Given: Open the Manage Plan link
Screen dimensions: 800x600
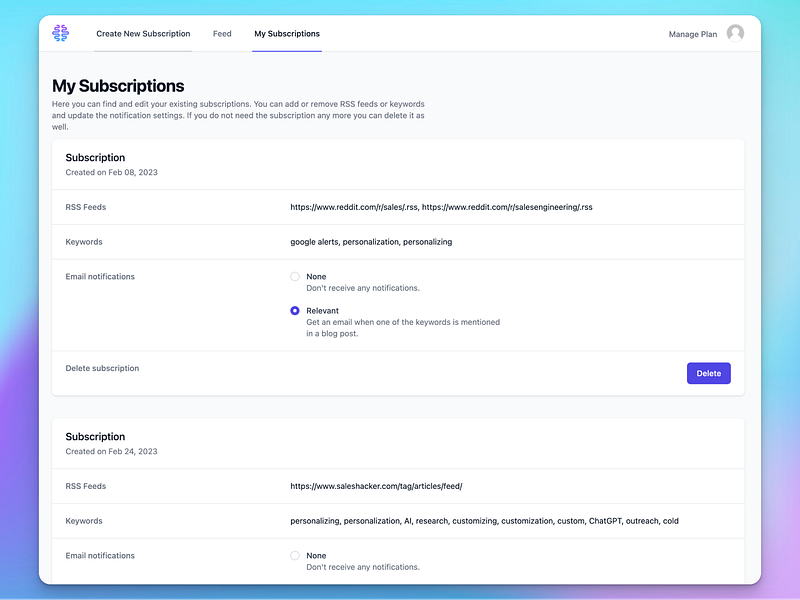Looking at the screenshot, I should point(692,34).
